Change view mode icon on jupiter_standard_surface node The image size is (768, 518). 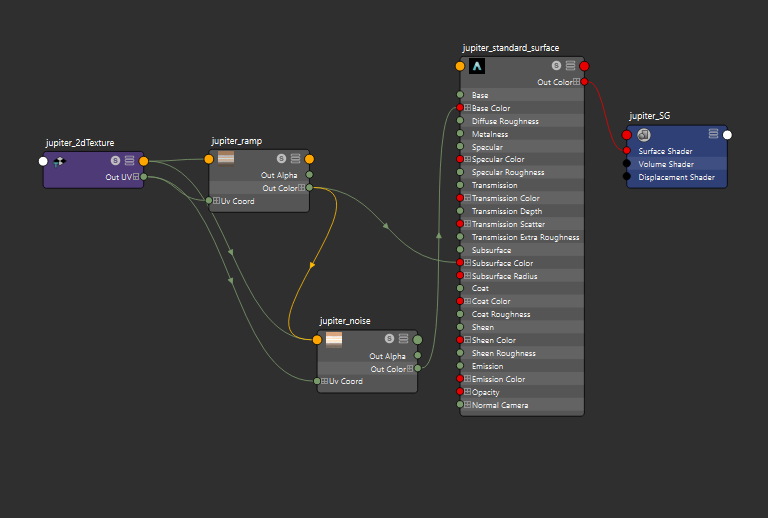pos(570,66)
